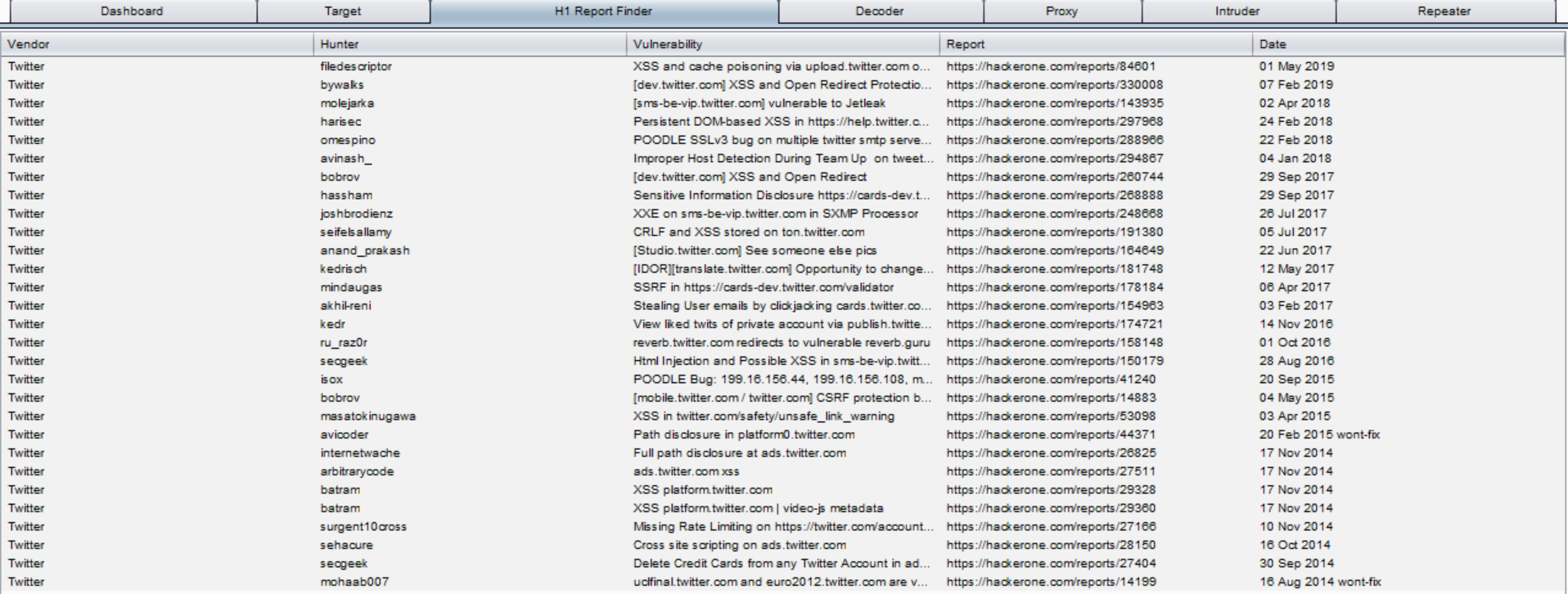Viewport: 1568px width, 594px height.
Task: Click report URL ending in 294867
Action: 1055,159
